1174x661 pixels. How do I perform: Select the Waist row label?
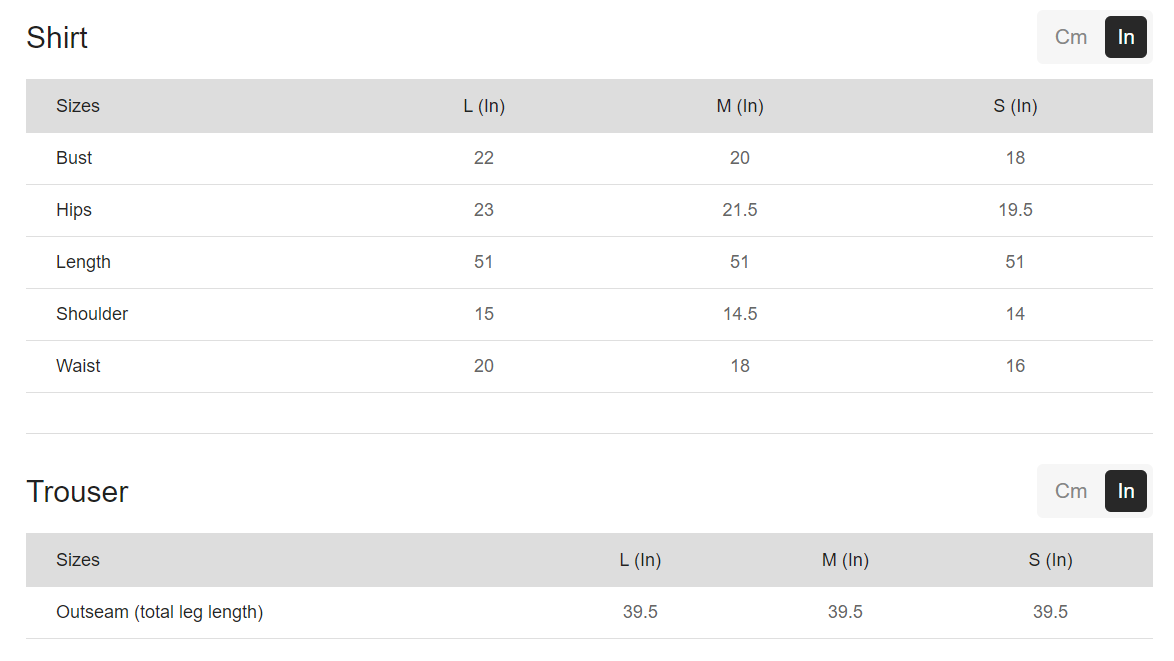click(78, 366)
